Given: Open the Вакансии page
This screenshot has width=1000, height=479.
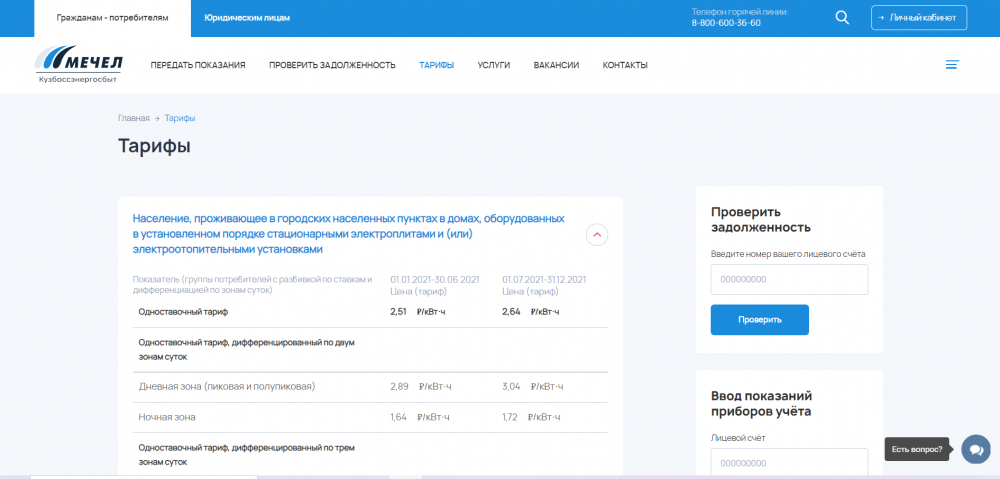Looking at the screenshot, I should coord(556,65).
